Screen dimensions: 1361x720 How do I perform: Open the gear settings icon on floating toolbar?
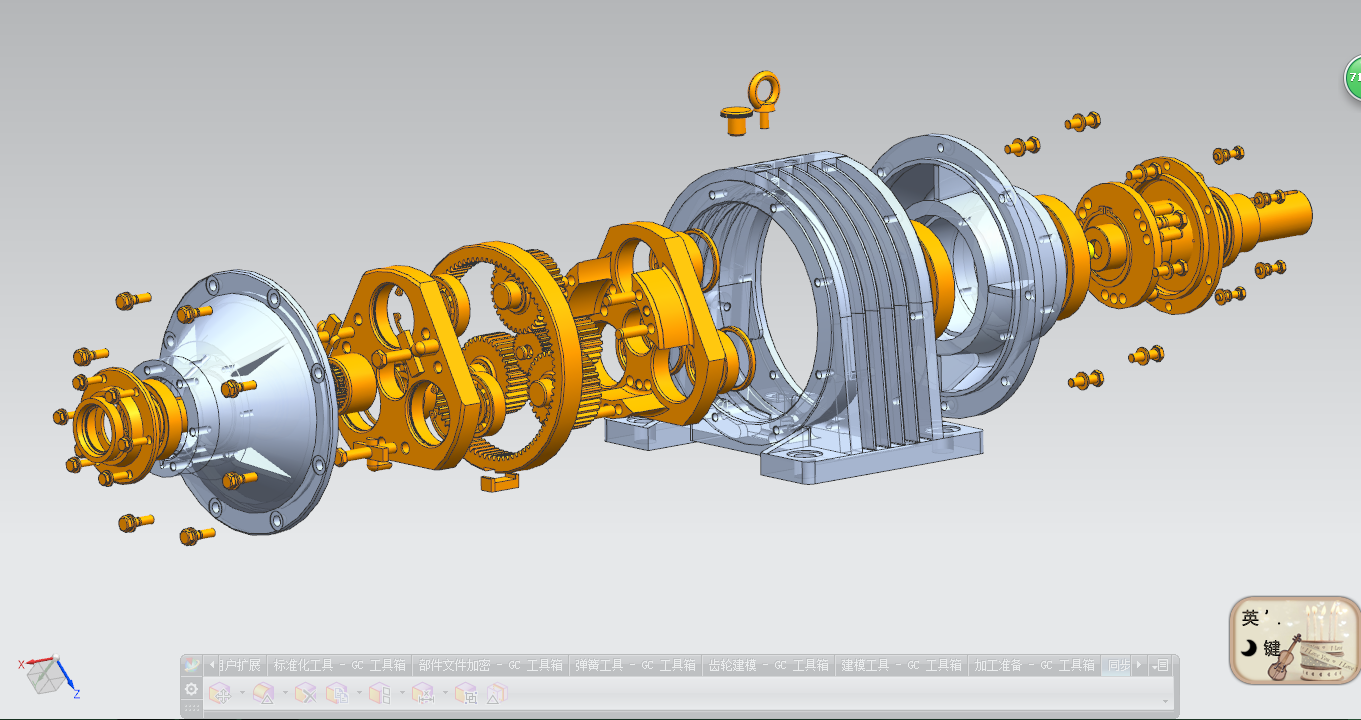click(x=191, y=689)
